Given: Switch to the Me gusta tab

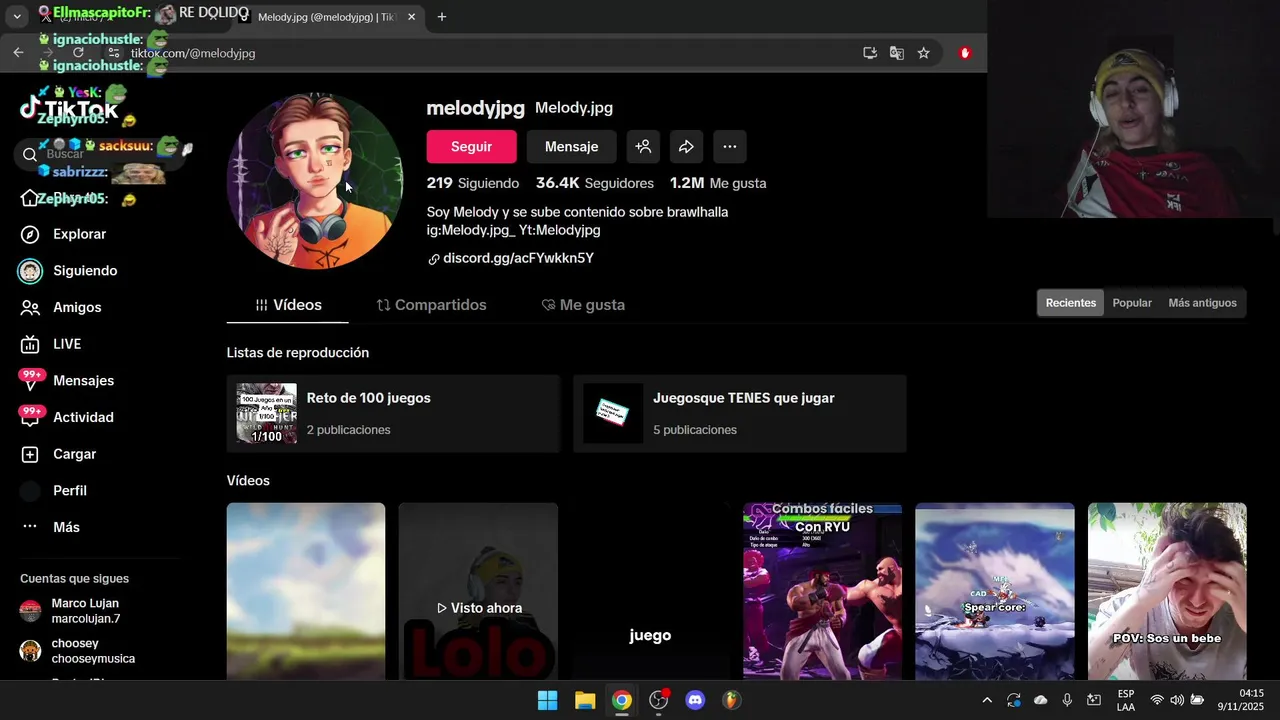Looking at the screenshot, I should pyautogui.click(x=583, y=305).
